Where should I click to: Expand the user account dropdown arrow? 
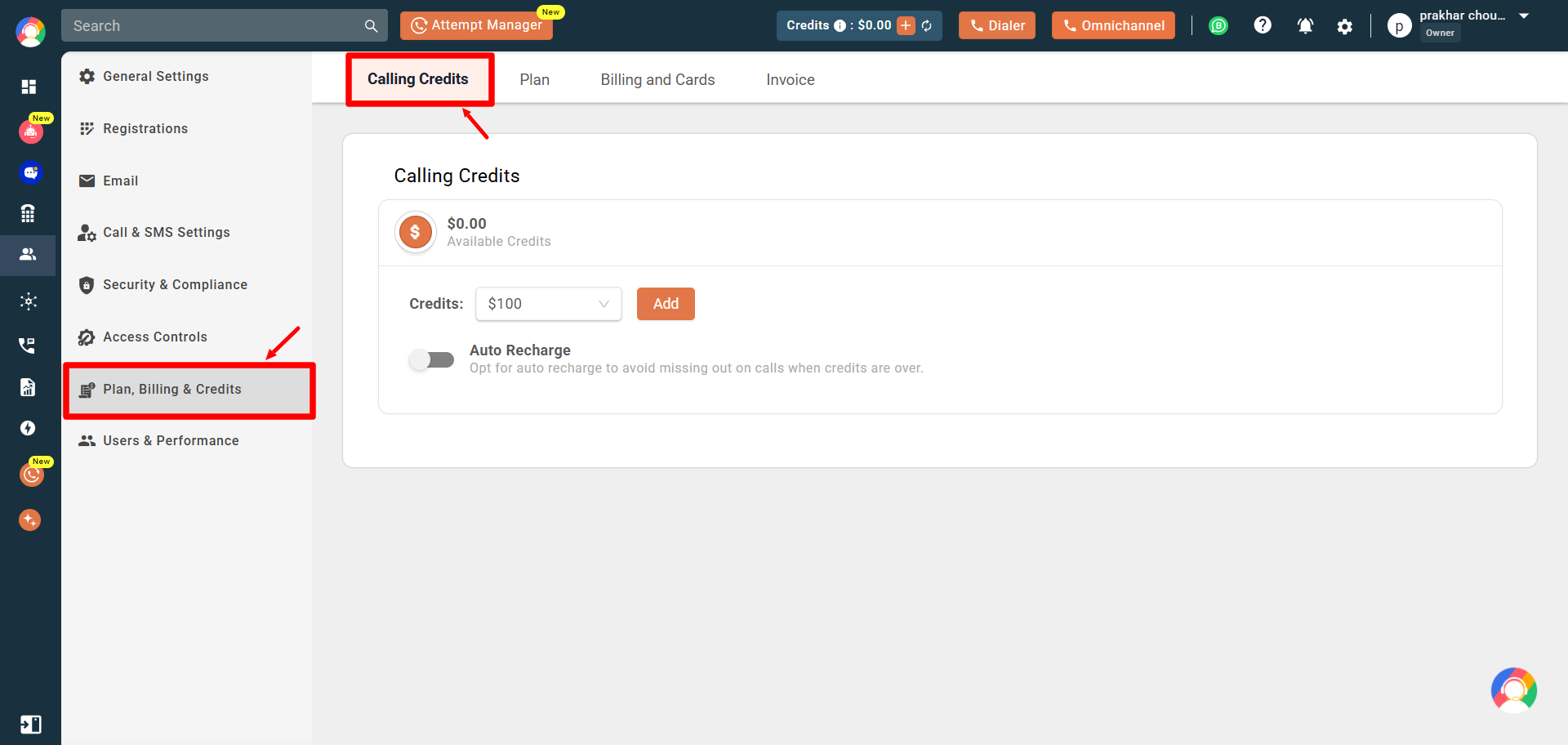coord(1524,16)
